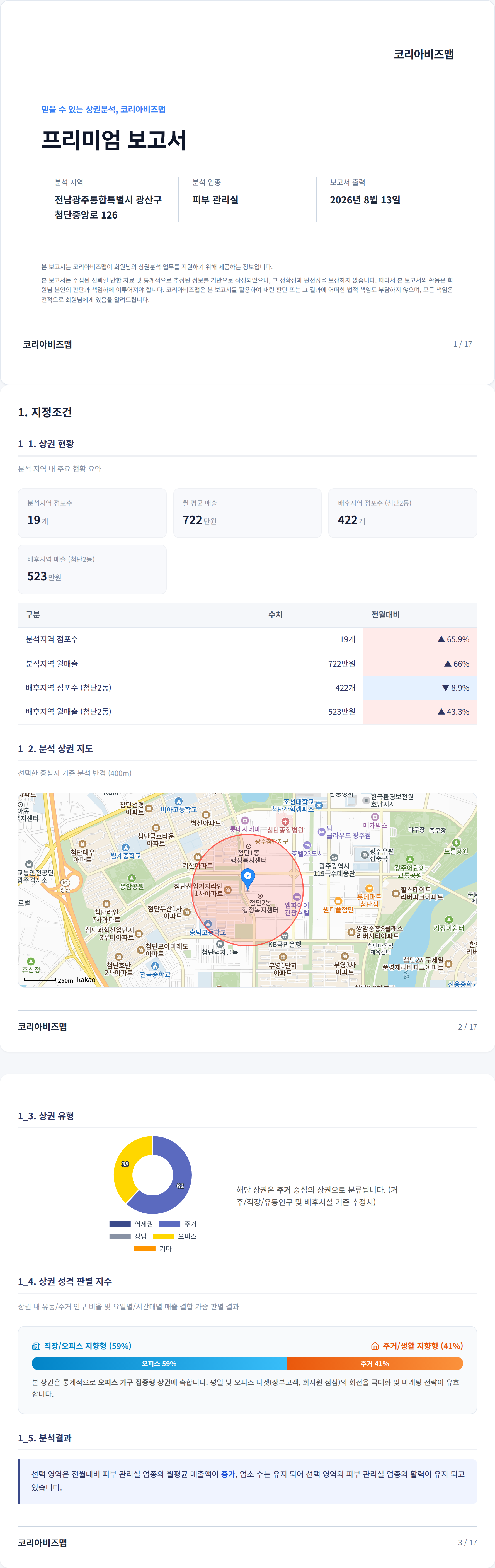Click the 교통안전공단 광주검사소 marker icon
495x1568 pixels.
(29, 864)
